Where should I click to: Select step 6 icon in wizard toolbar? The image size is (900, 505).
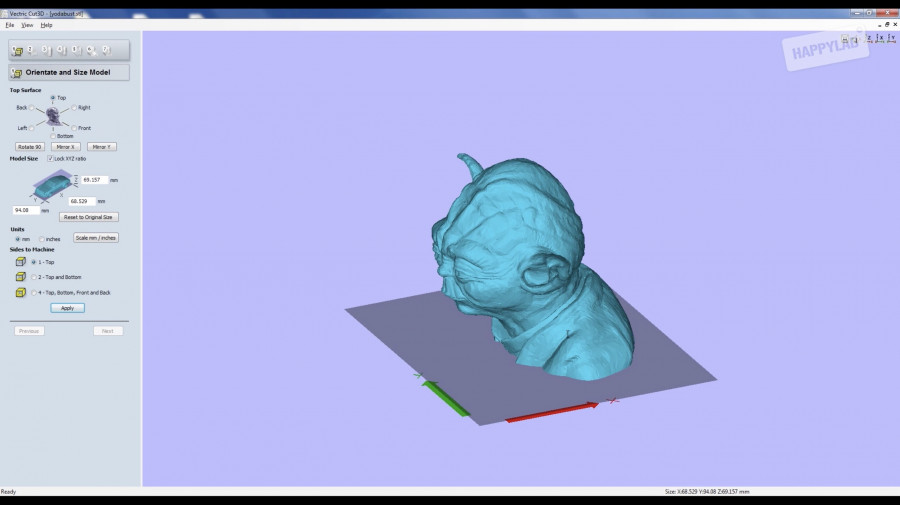tap(91, 50)
